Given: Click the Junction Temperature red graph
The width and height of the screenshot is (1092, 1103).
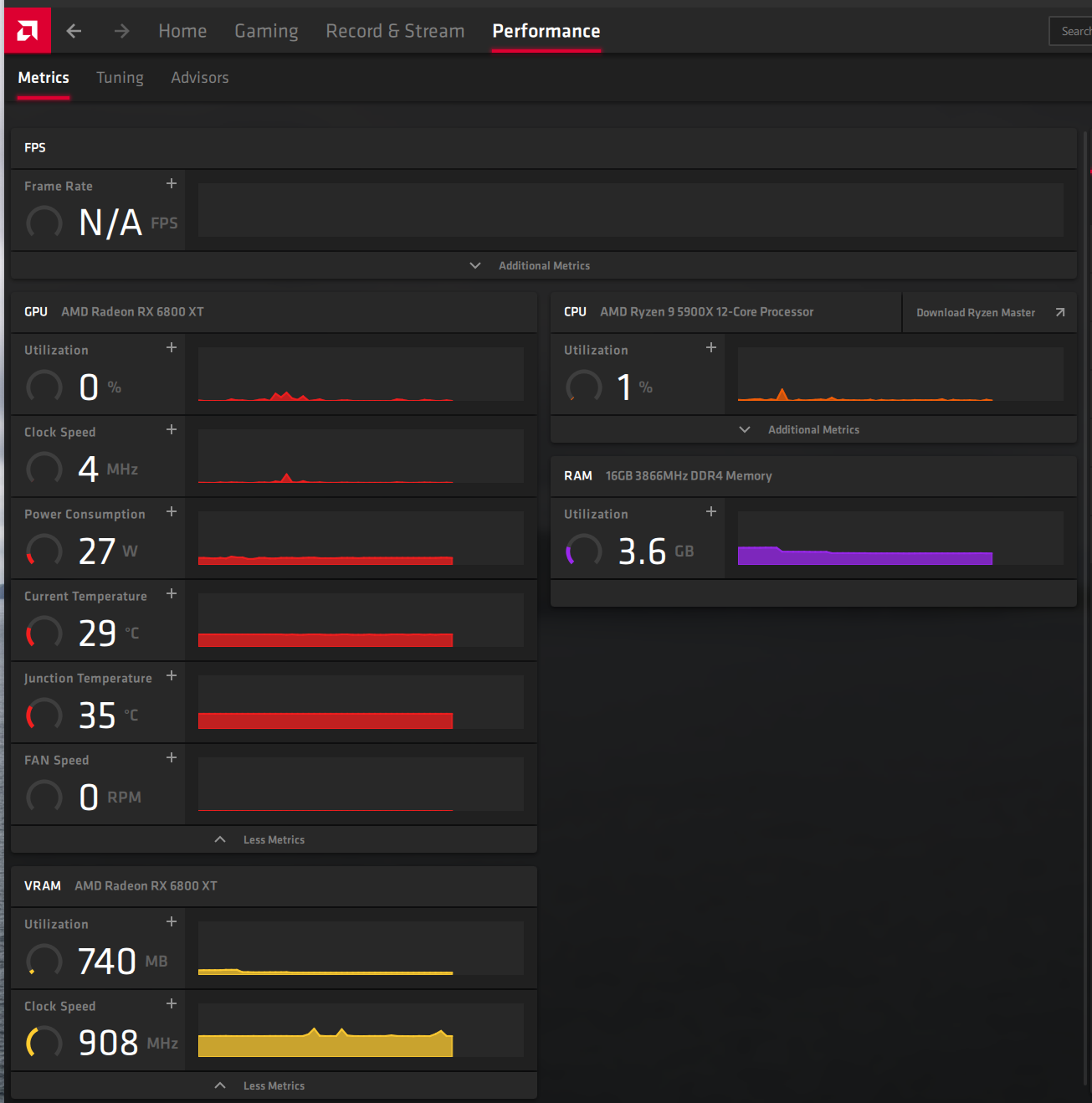Looking at the screenshot, I should point(361,702).
